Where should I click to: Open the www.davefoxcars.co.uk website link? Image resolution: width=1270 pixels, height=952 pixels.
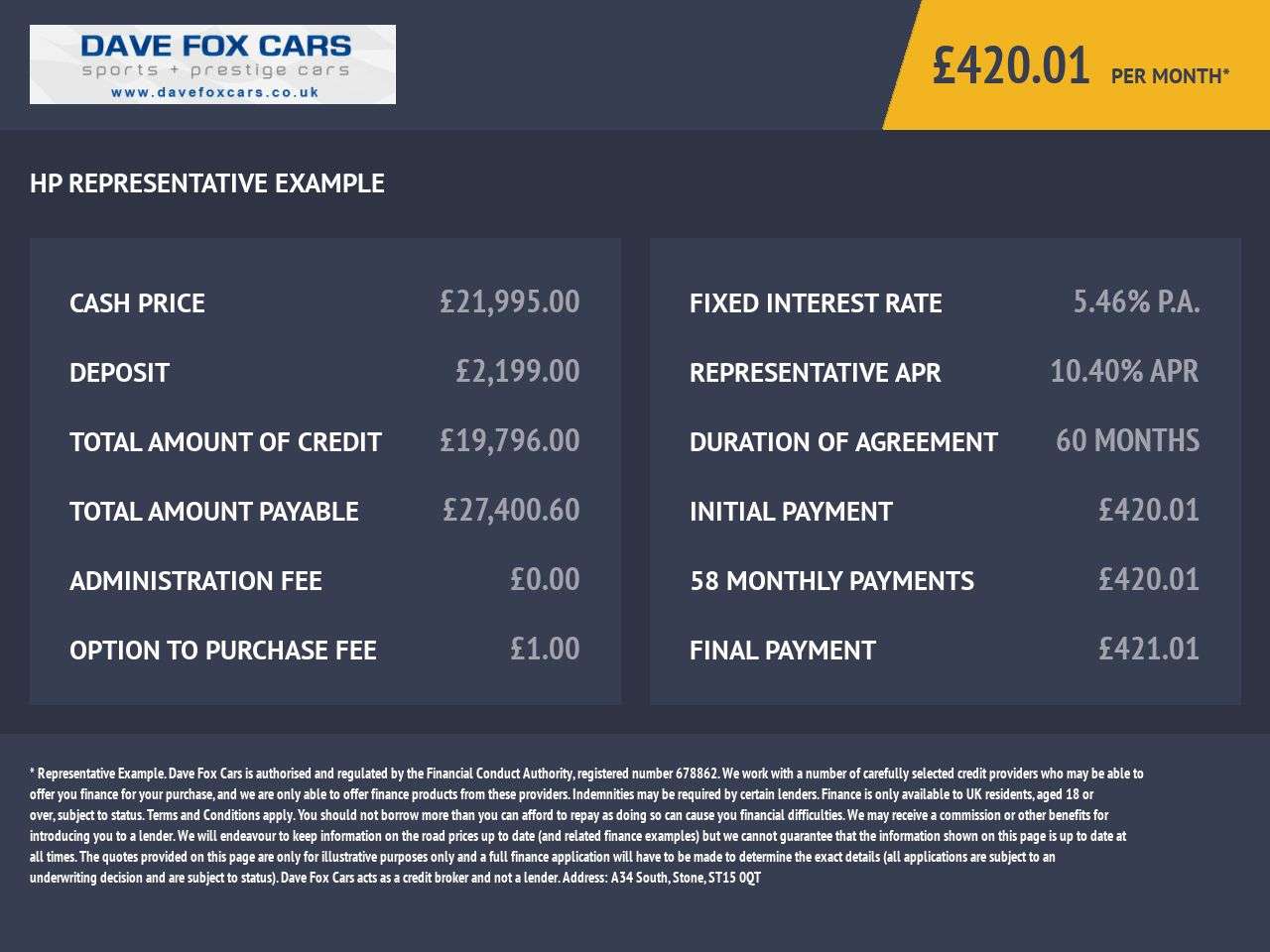point(214,92)
